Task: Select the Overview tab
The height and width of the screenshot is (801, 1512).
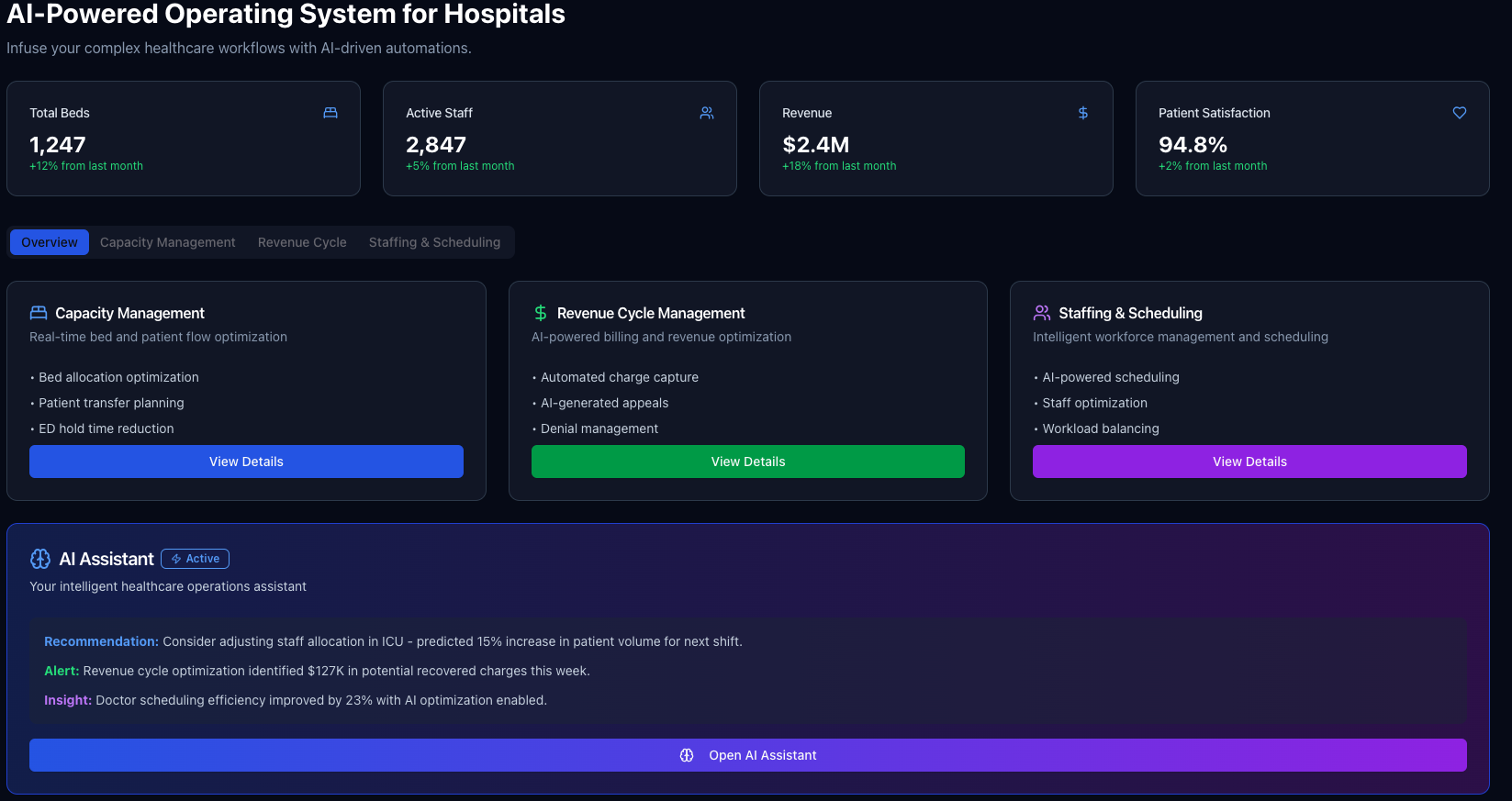Action: [x=50, y=242]
